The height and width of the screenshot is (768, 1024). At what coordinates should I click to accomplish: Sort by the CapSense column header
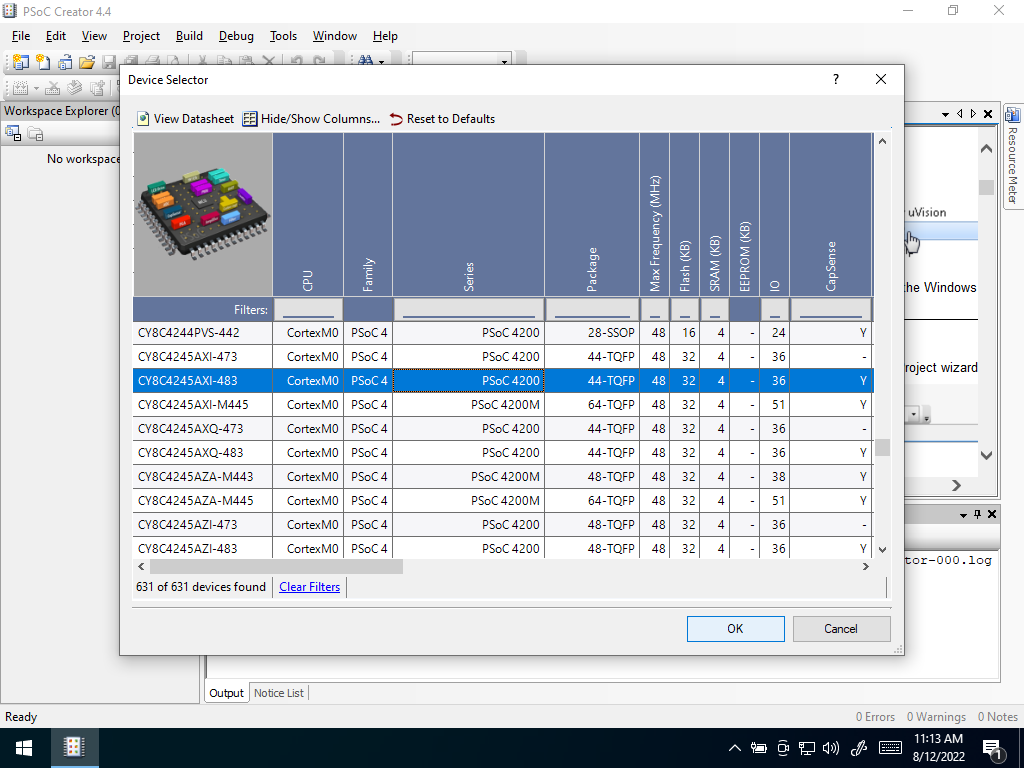point(831,214)
